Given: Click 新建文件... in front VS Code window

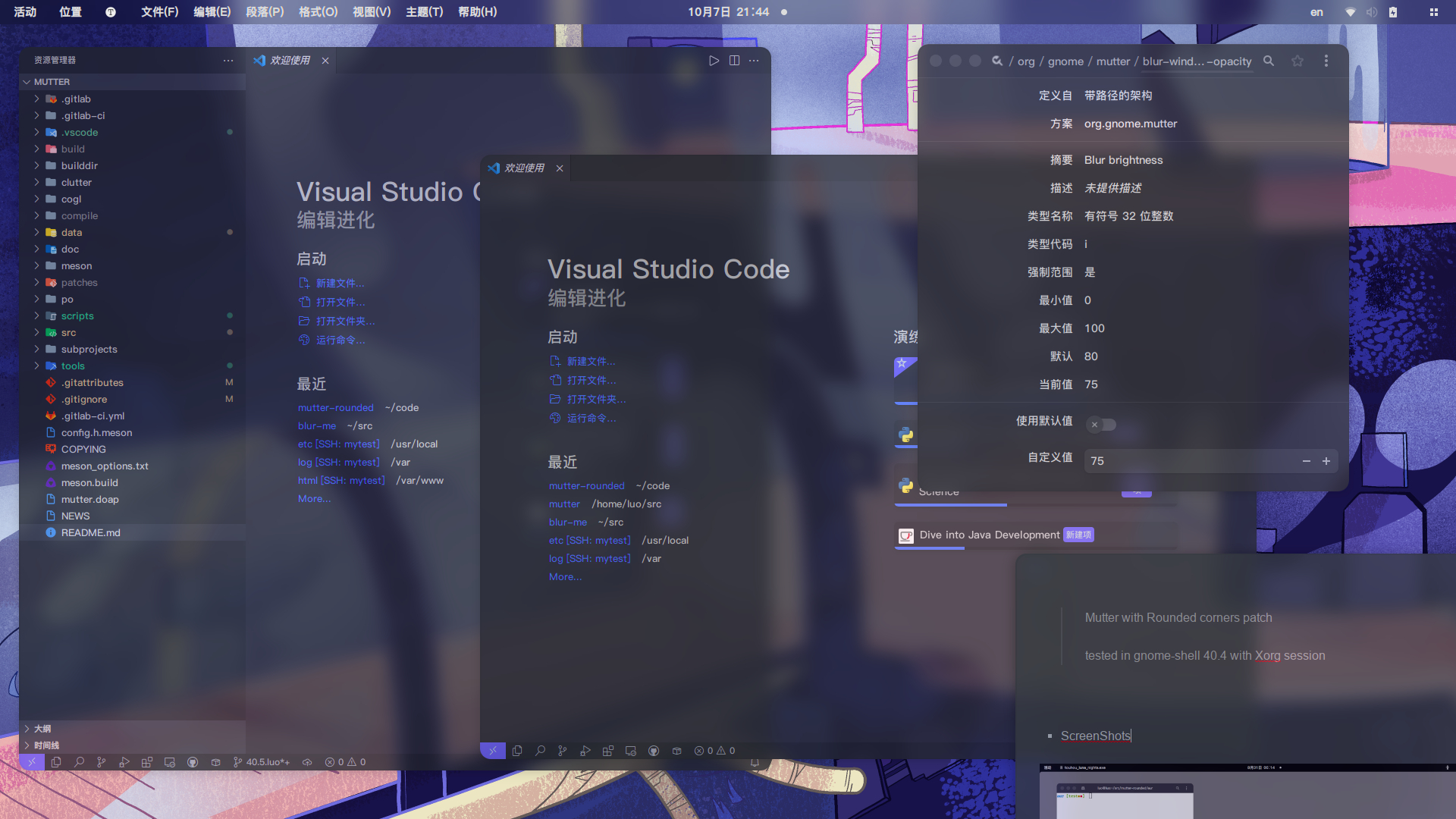Looking at the screenshot, I should point(582,361).
